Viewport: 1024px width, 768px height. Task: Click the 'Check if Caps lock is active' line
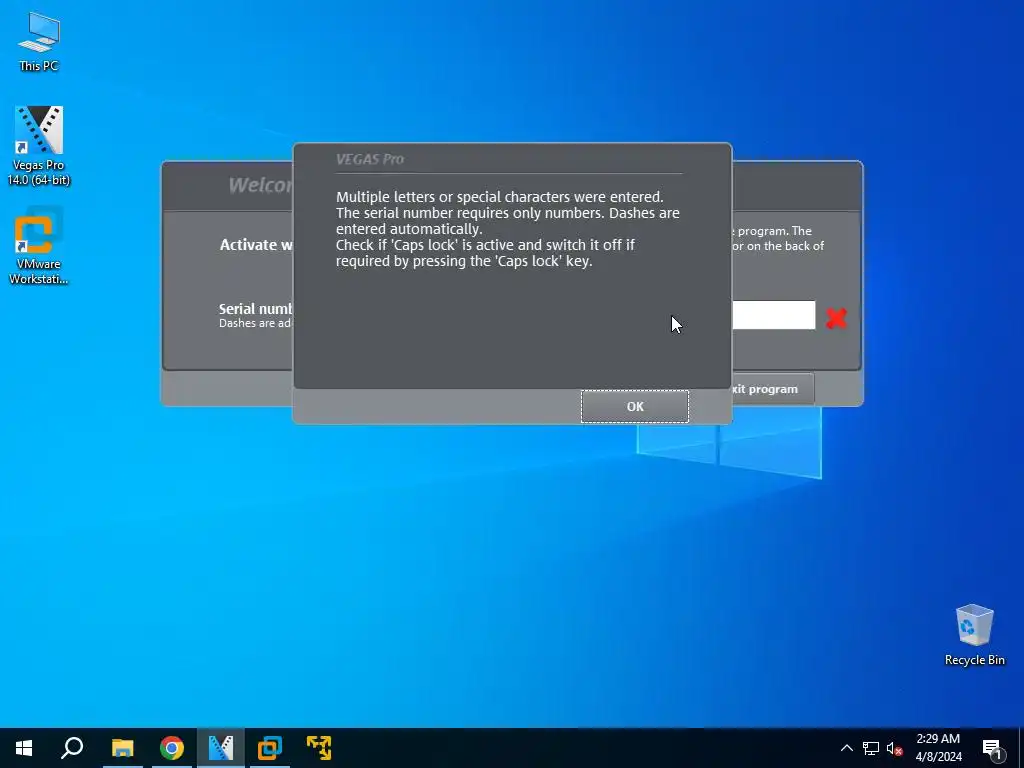pyautogui.click(x=485, y=253)
